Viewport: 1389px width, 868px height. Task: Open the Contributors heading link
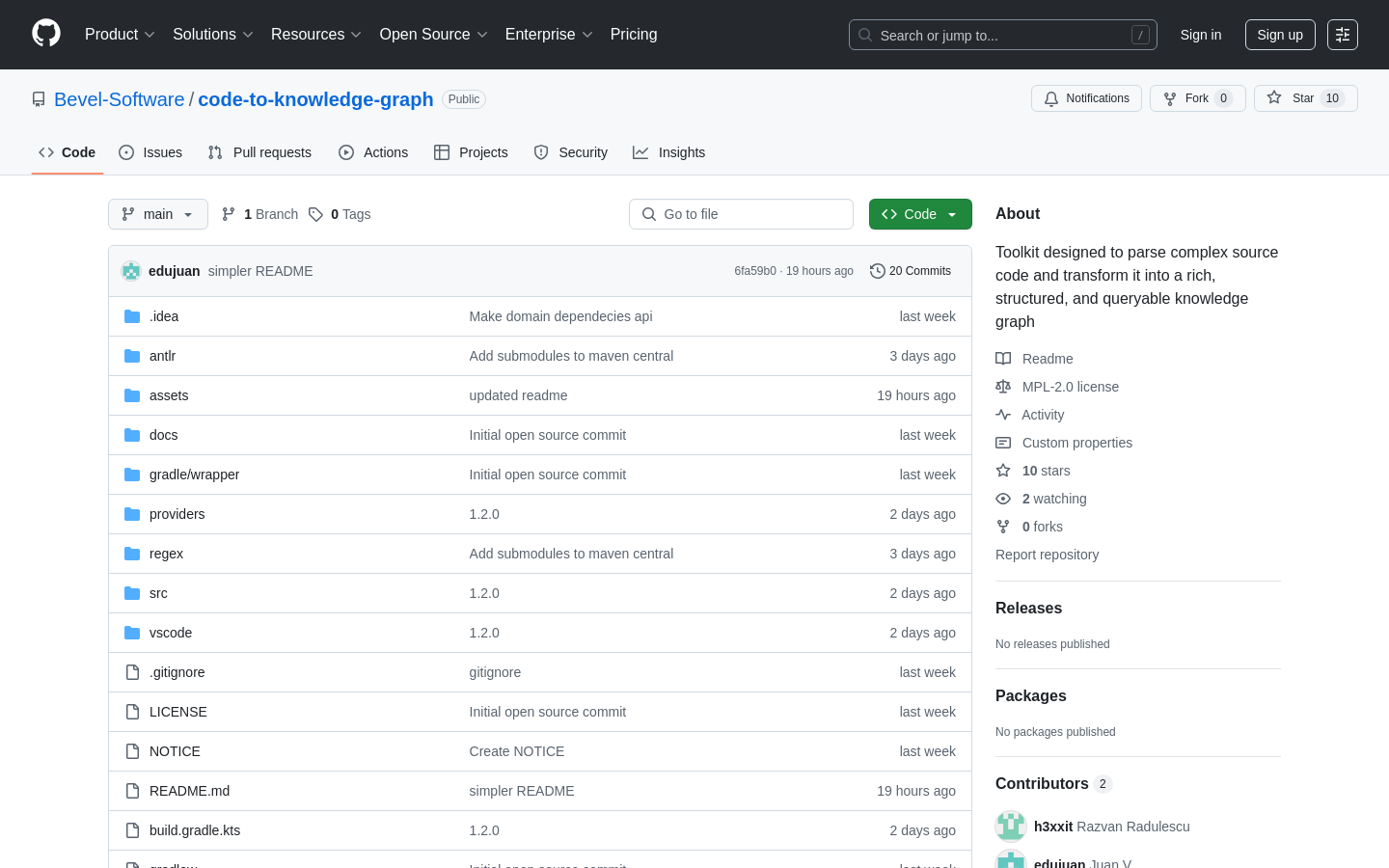click(1053, 784)
